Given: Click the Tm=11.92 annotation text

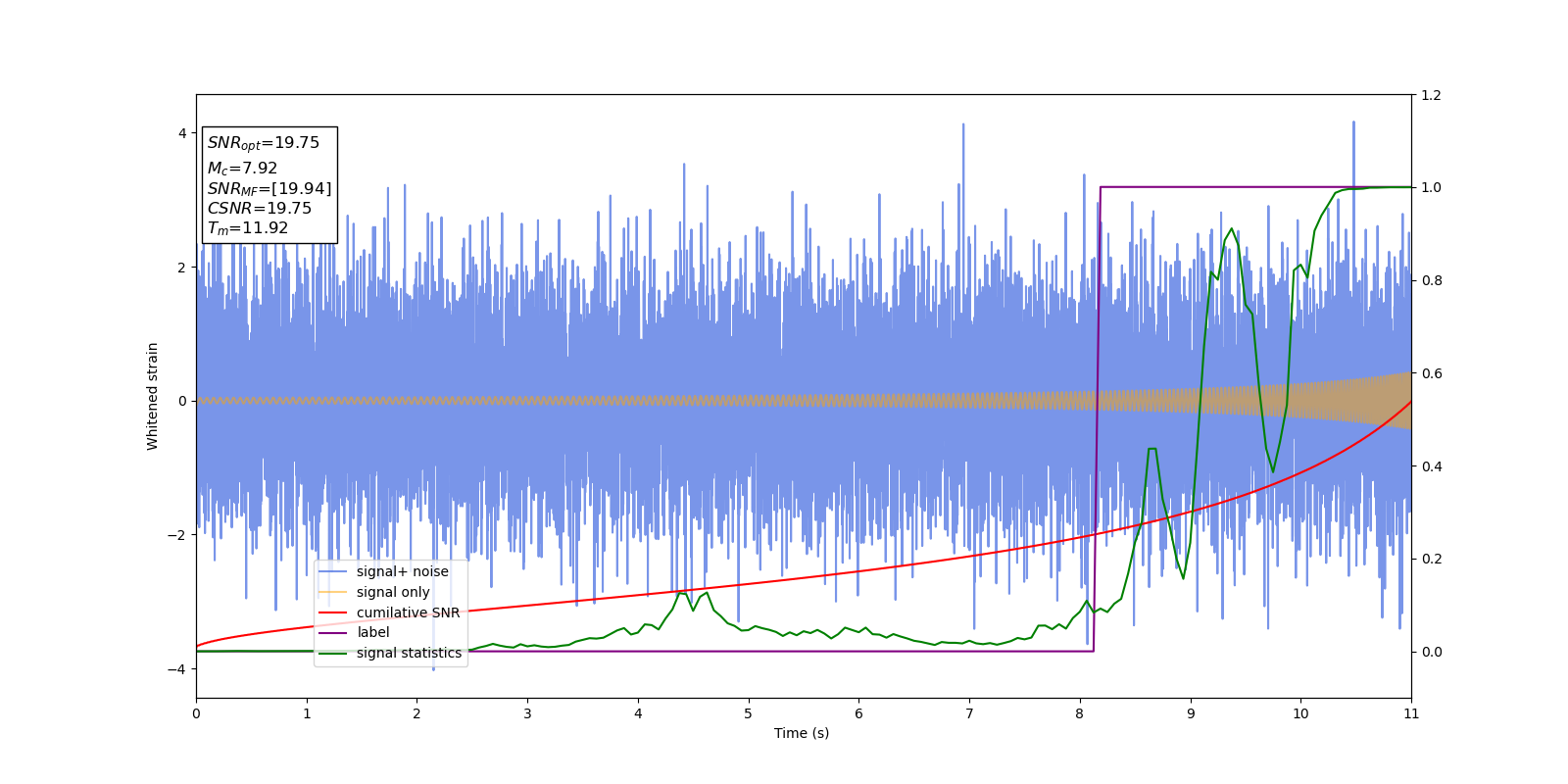Looking at the screenshot, I should tap(248, 228).
